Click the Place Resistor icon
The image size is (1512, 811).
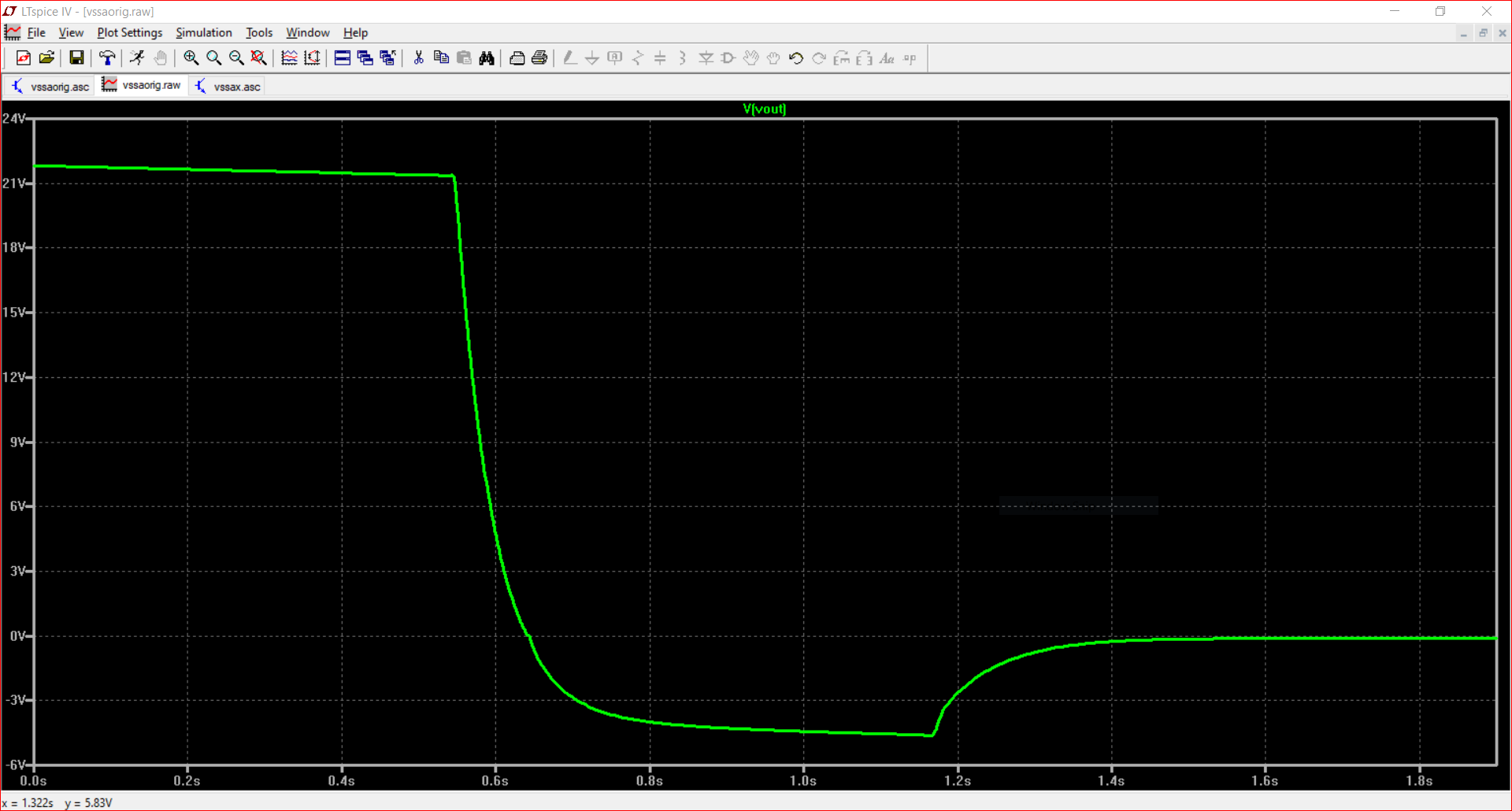click(638, 58)
